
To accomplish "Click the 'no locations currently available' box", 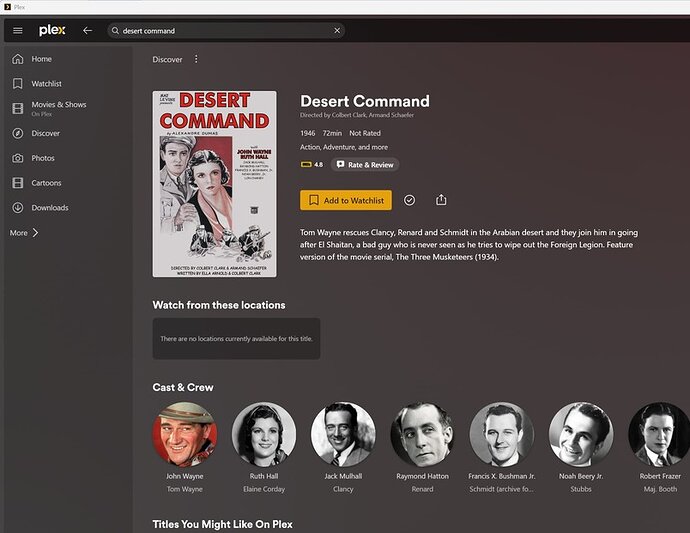I will coord(236,338).
